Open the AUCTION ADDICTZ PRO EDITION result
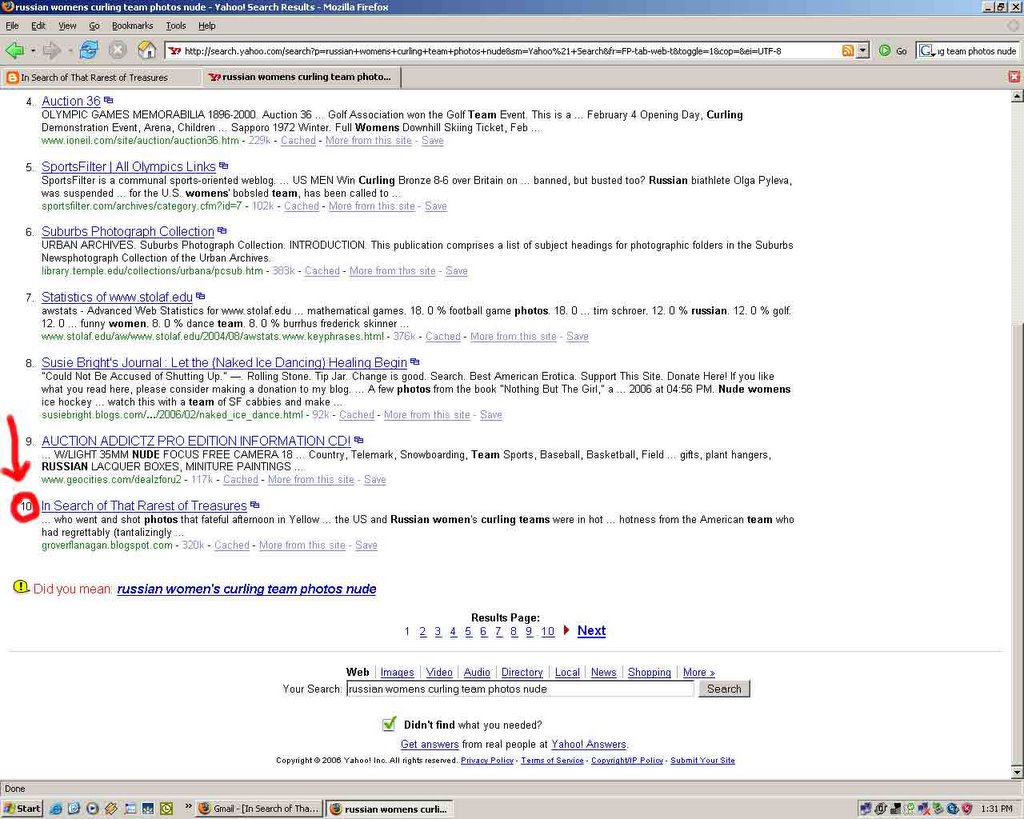The height and width of the screenshot is (819, 1024). (197, 441)
